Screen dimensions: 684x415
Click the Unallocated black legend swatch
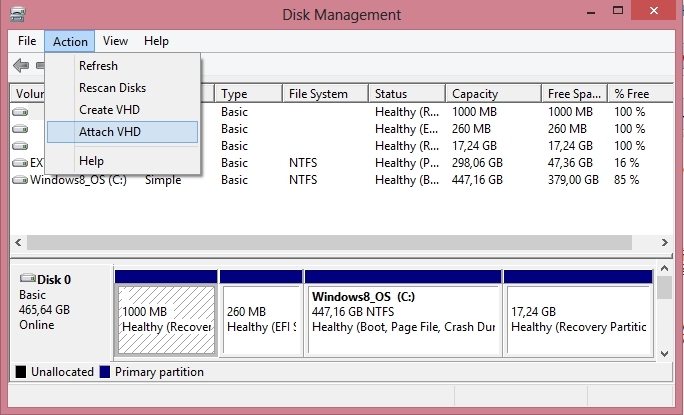pyautogui.click(x=21, y=372)
